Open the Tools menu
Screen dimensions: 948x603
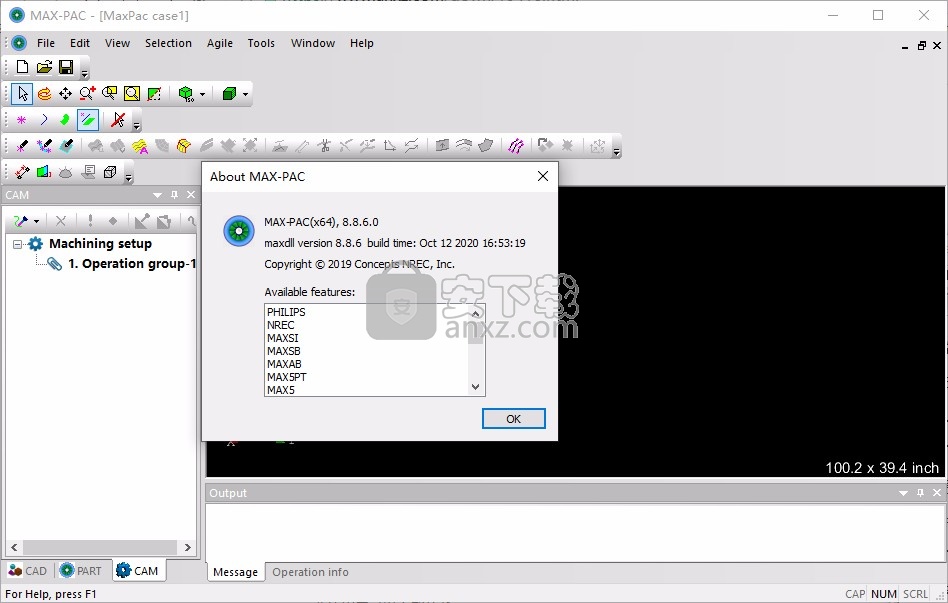tap(261, 43)
